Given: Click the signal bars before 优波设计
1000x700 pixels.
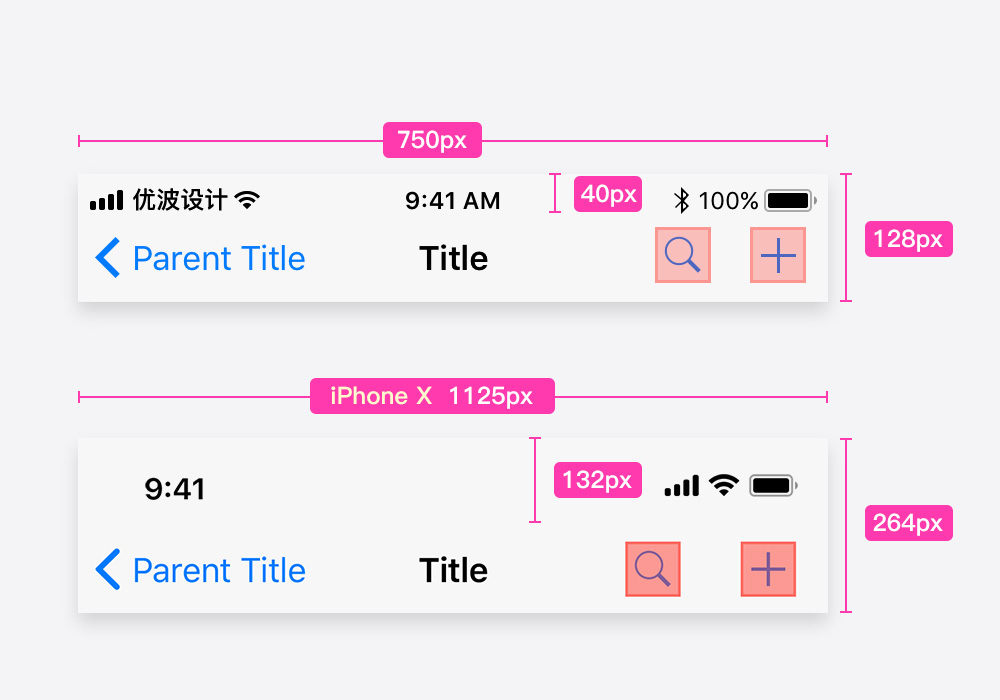Looking at the screenshot, I should tap(106, 201).
